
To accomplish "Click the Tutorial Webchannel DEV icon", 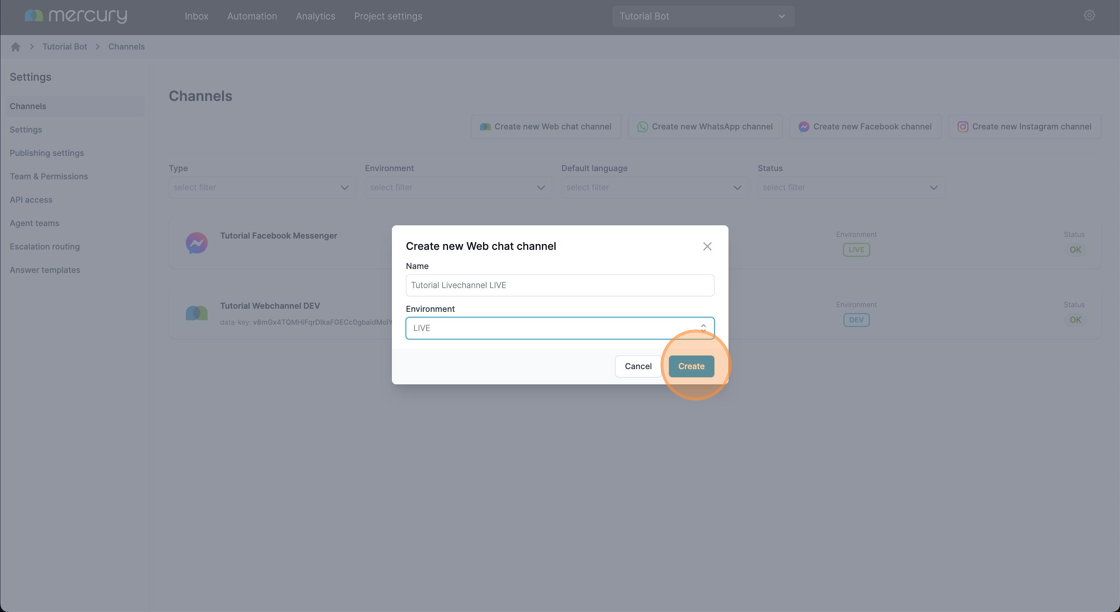I will click(196, 313).
